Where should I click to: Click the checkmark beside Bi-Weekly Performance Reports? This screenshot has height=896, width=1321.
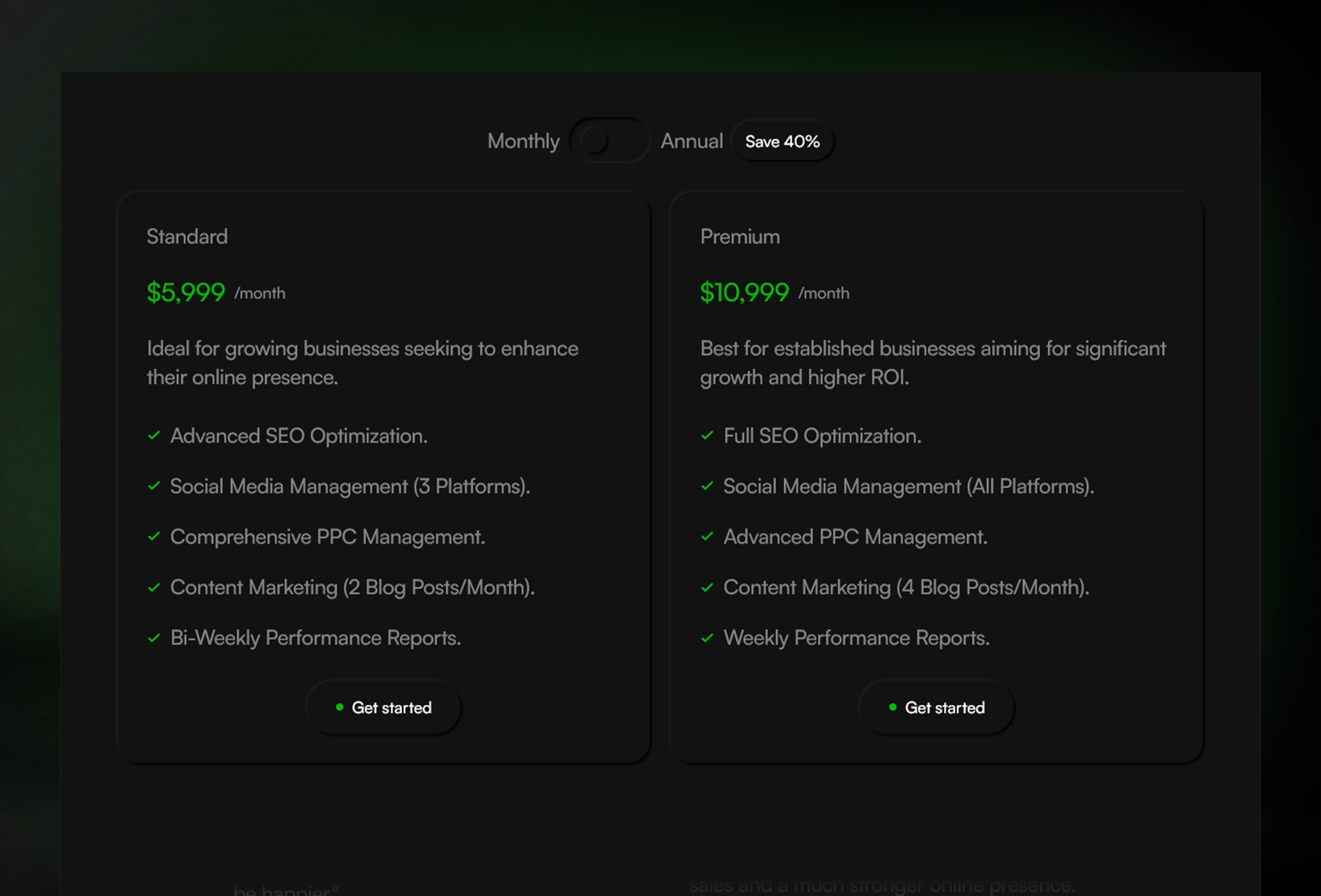[153, 638]
